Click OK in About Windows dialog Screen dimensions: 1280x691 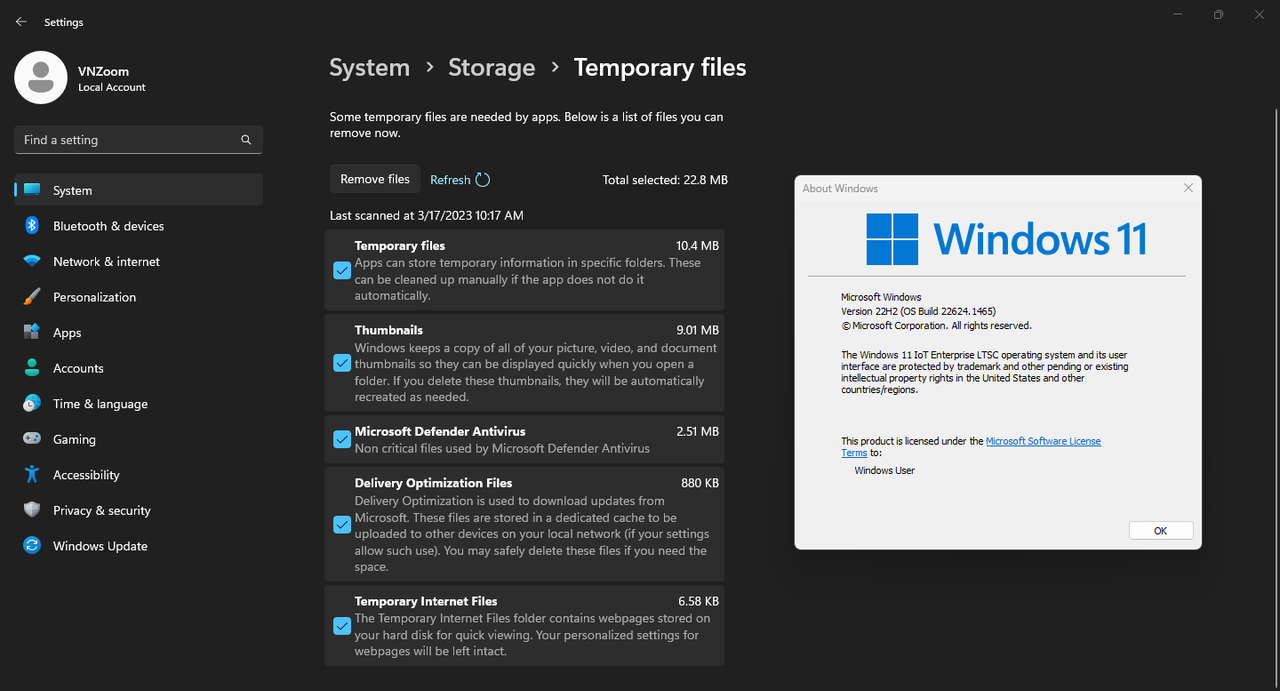tap(1160, 531)
